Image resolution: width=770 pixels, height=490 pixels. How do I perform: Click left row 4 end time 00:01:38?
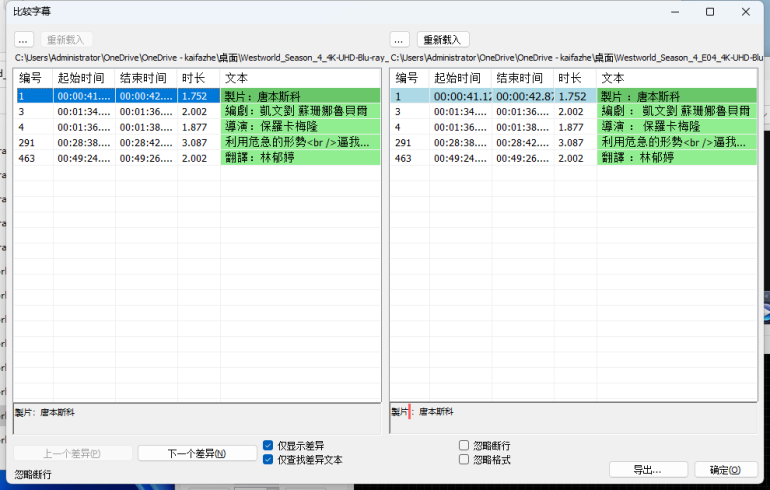click(146, 127)
